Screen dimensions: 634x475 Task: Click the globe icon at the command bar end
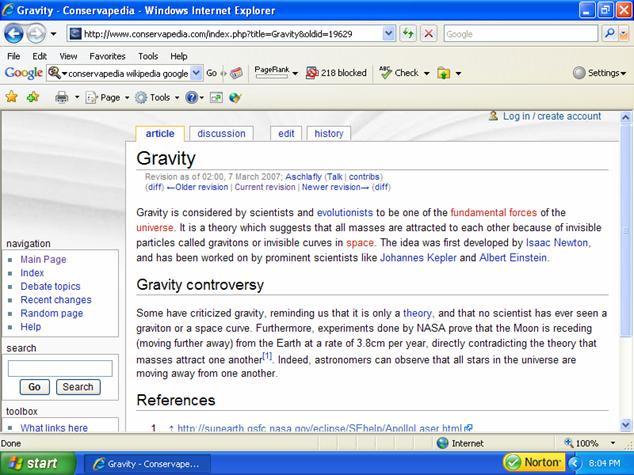click(235, 97)
